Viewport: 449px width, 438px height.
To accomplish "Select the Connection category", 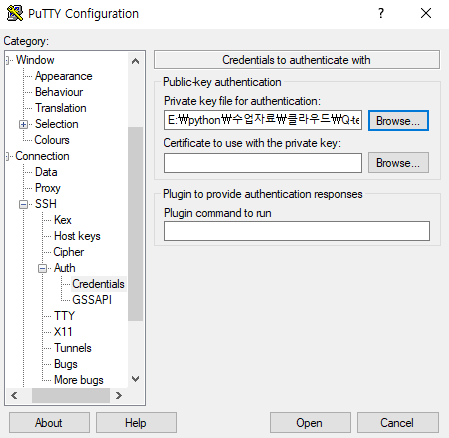I will coord(42,156).
